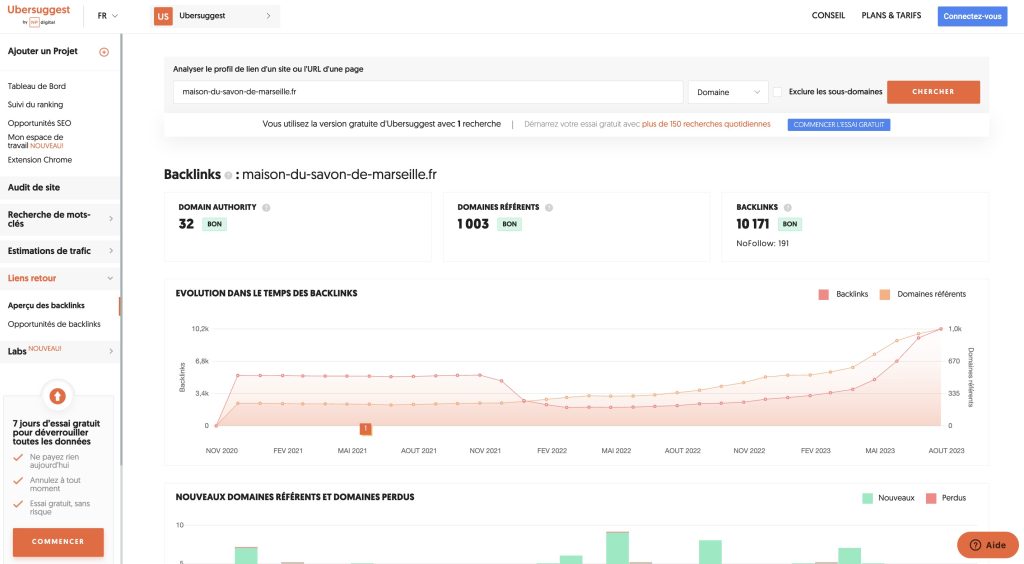Click the help icon beside Domain Authority
Viewport: 1024px width, 564px height.
coord(266,208)
